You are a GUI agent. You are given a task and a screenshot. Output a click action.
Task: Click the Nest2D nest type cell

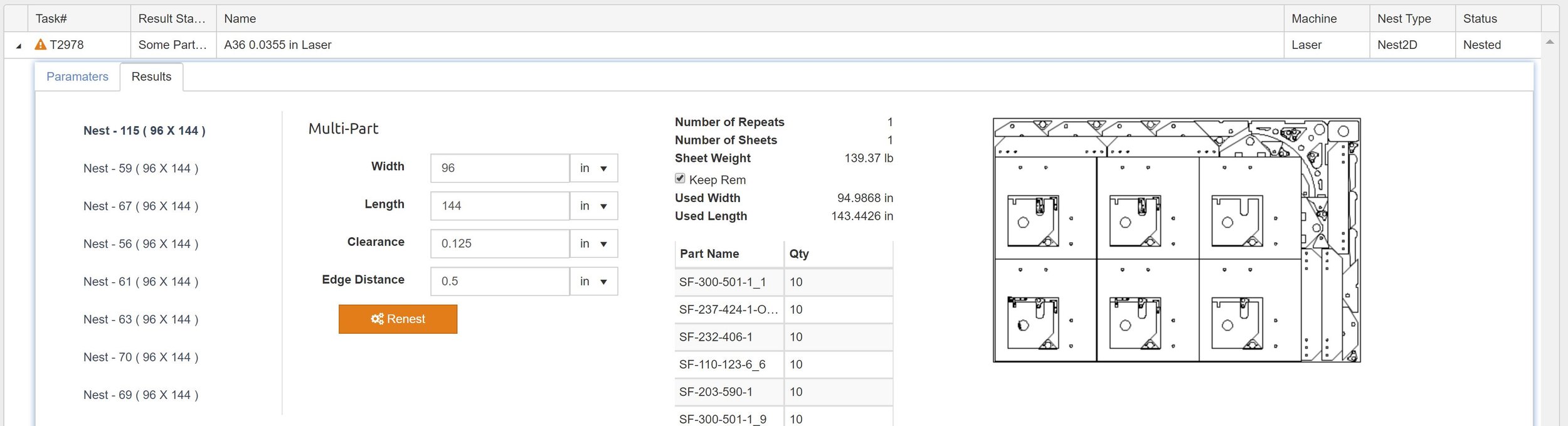pos(1412,45)
